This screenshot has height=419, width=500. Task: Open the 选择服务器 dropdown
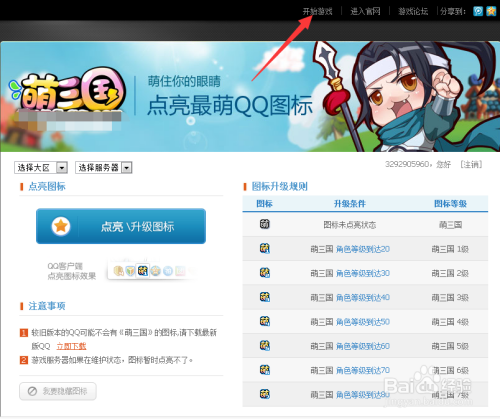pos(104,167)
